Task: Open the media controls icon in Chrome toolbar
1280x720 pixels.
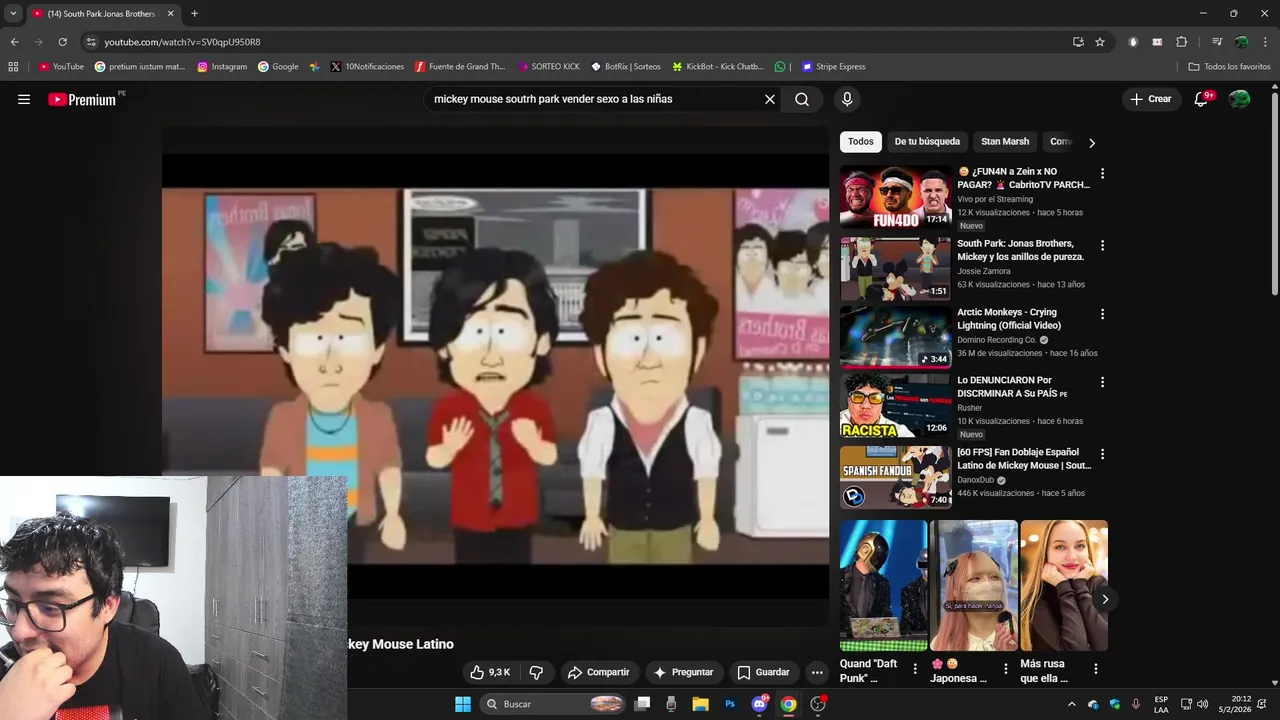Action: tap(1217, 42)
